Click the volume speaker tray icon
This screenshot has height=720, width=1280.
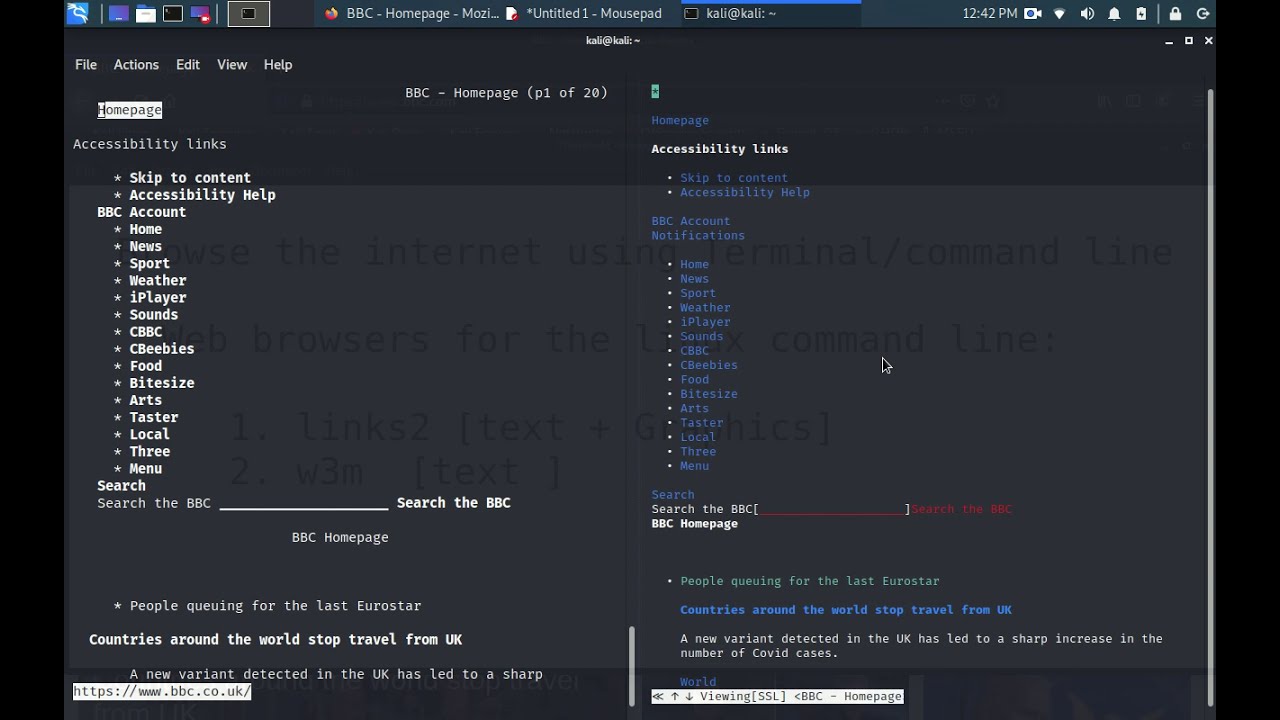click(x=1088, y=13)
